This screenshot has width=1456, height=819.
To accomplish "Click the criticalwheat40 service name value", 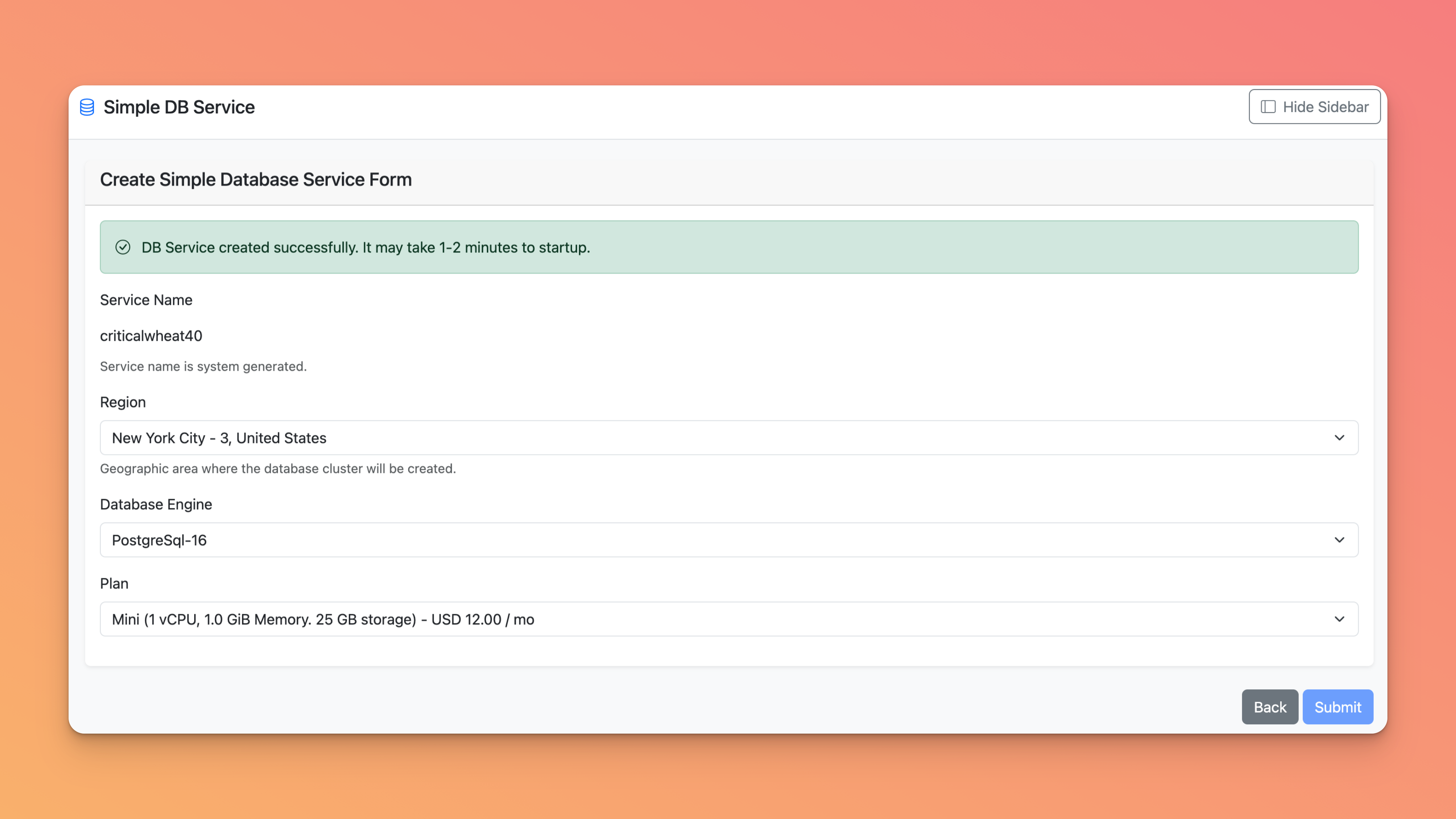I will pyautogui.click(x=151, y=336).
